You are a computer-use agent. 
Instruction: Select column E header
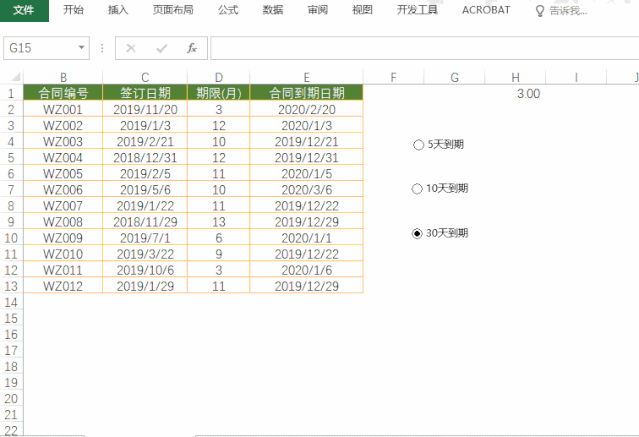[306, 77]
